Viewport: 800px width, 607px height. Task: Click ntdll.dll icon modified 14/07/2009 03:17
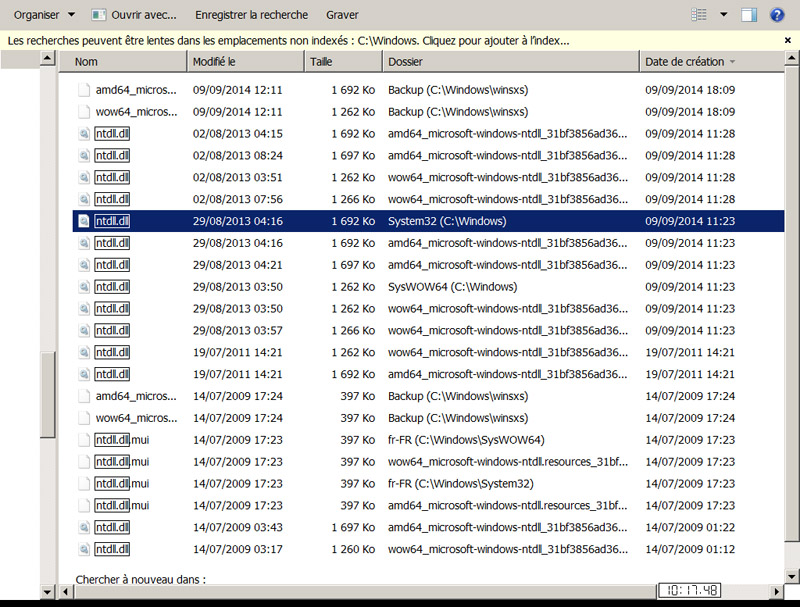click(84, 549)
